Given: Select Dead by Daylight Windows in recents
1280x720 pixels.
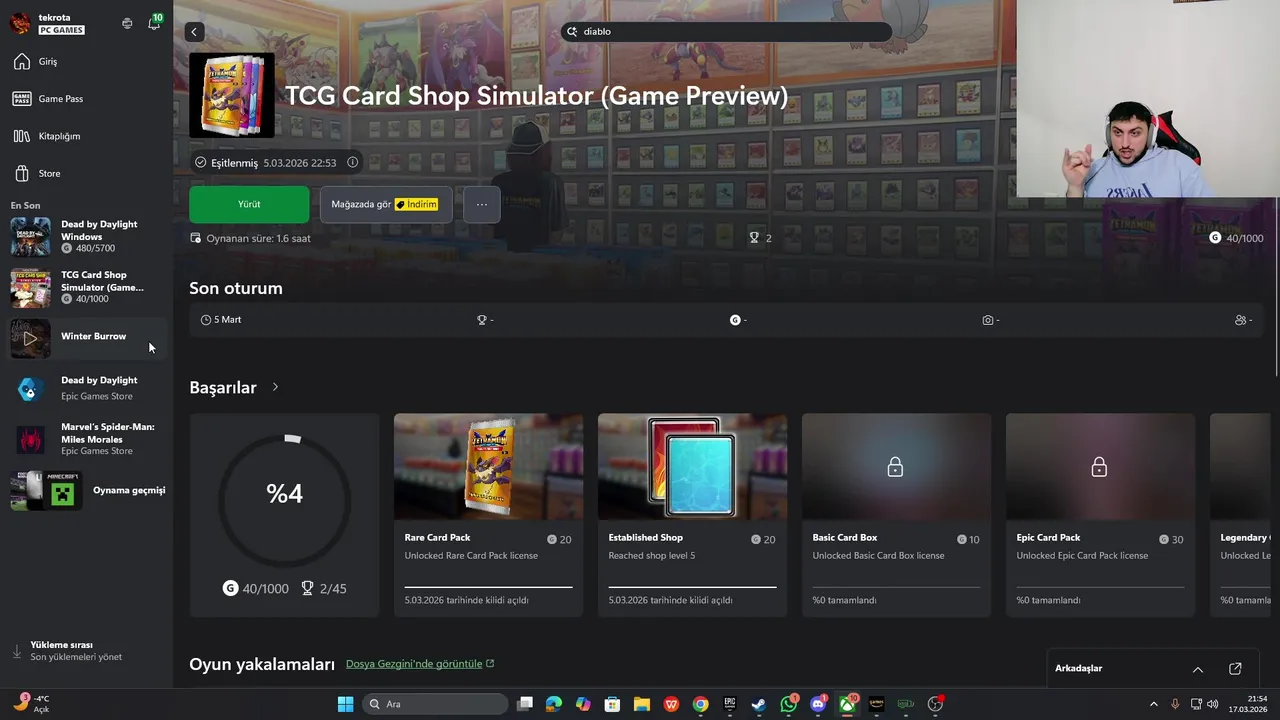Looking at the screenshot, I should (x=86, y=237).
